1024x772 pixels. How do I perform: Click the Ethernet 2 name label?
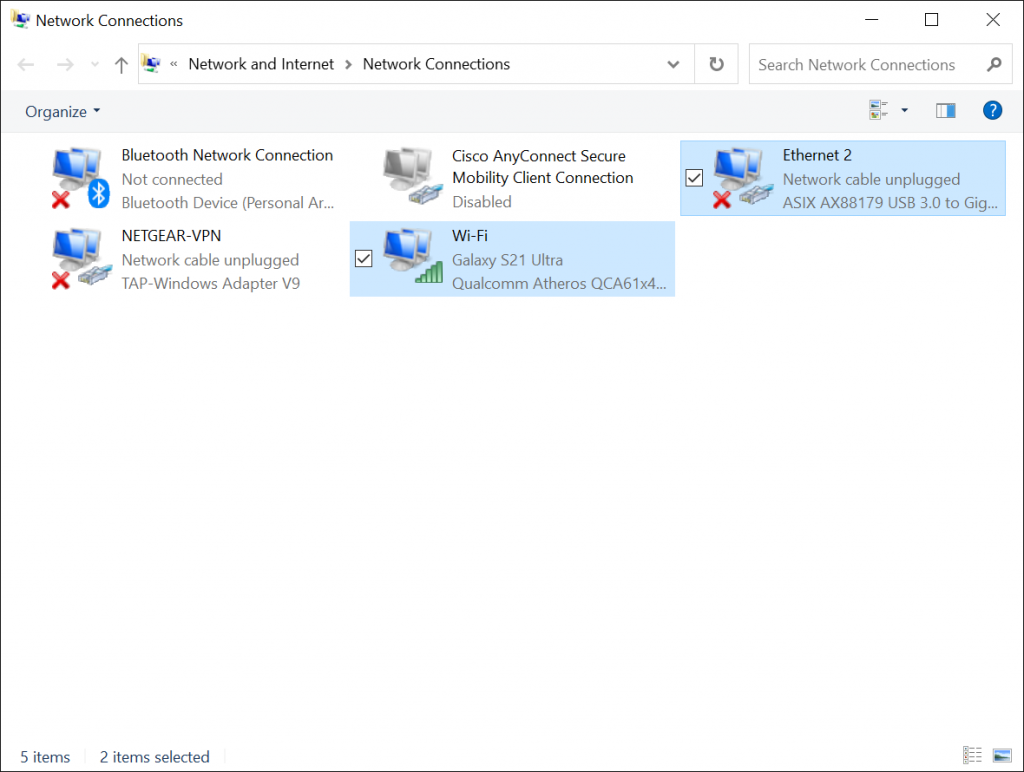[817, 155]
